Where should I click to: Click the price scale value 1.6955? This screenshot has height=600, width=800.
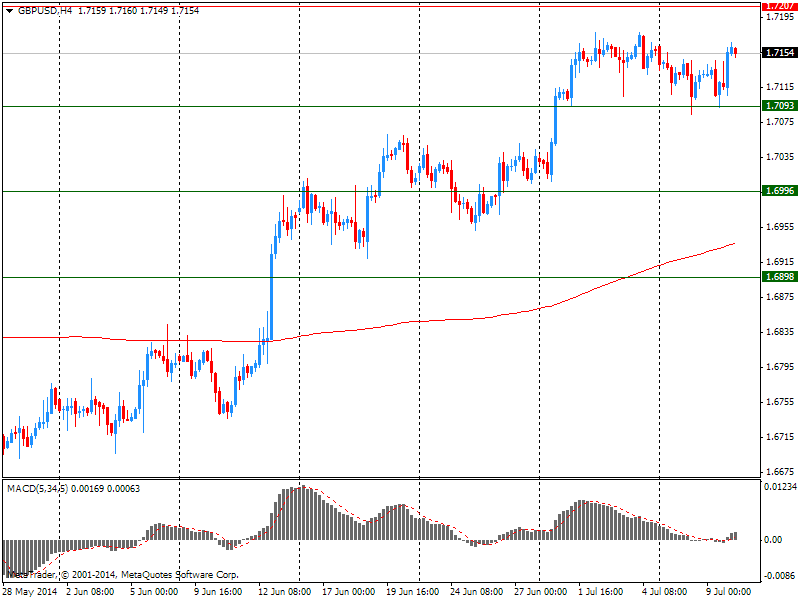780,227
